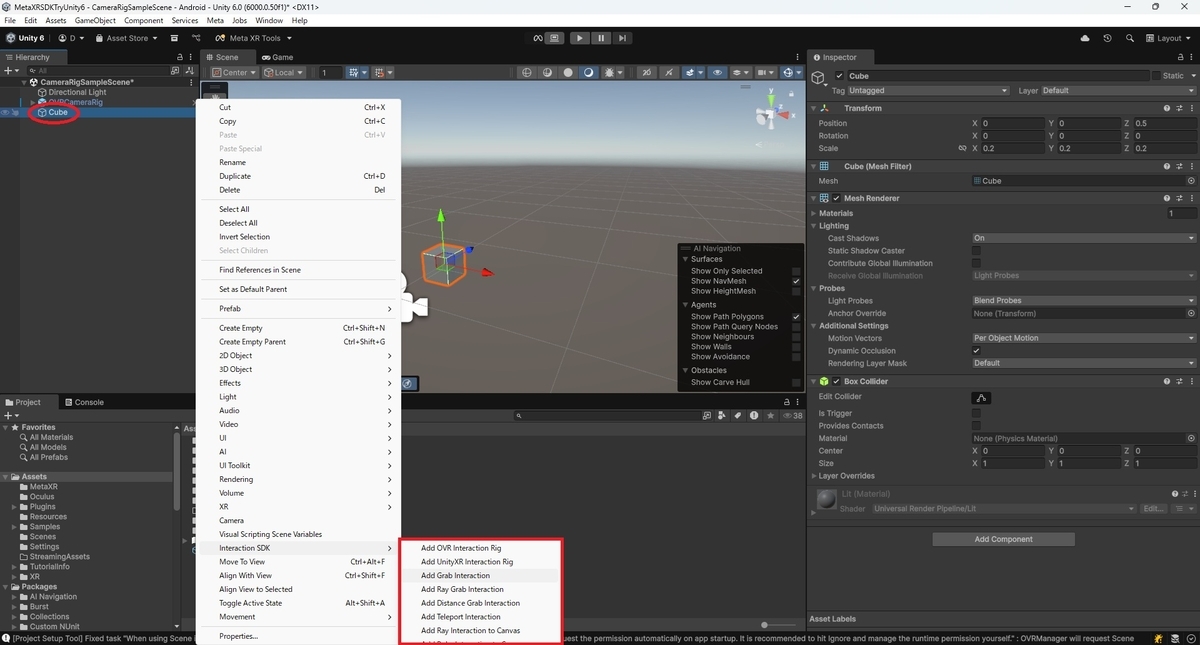Open the Undo History icon
The image size is (1200, 645).
[x=1107, y=38]
